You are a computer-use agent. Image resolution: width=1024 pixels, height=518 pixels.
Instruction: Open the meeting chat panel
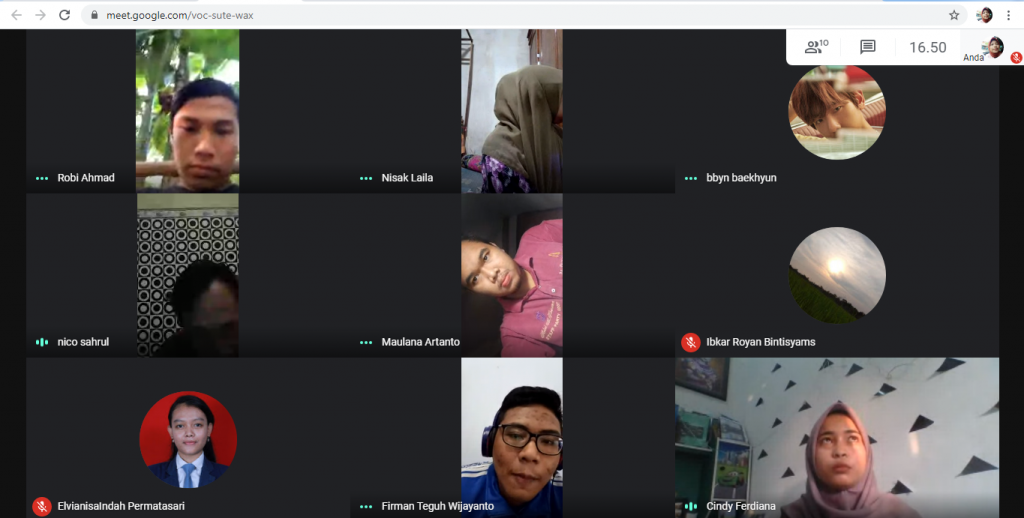(x=867, y=47)
